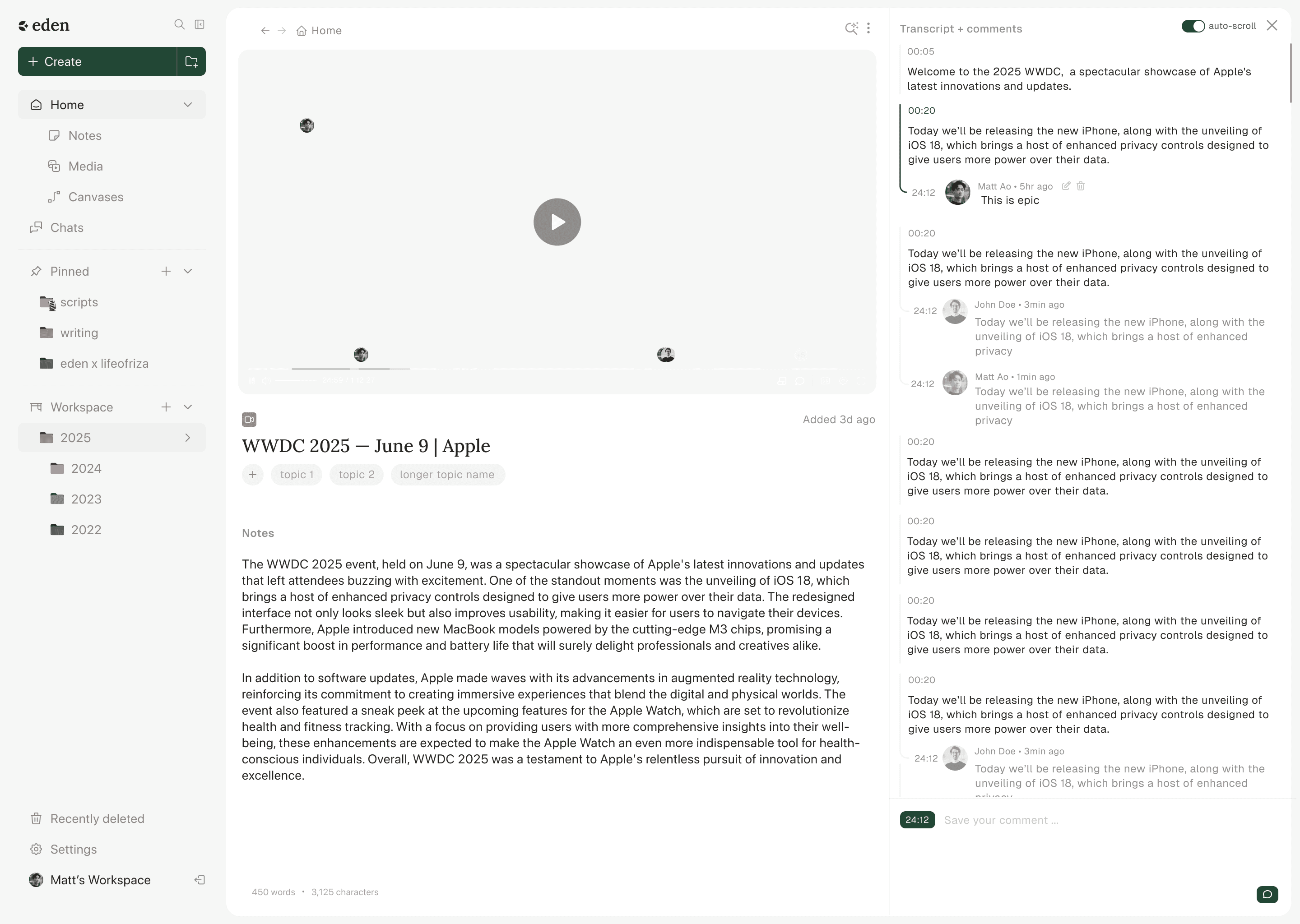Open Chats from the sidebar

pos(67,227)
